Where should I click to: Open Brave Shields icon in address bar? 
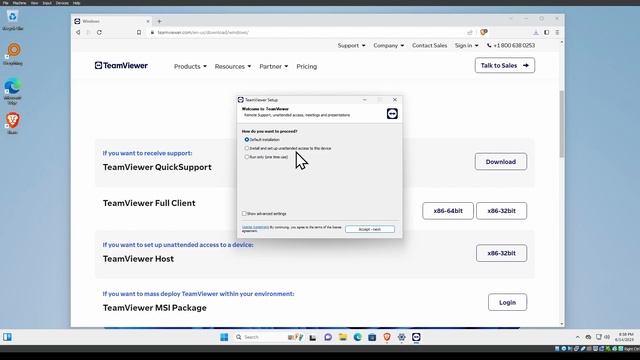pyautogui.click(x=484, y=32)
